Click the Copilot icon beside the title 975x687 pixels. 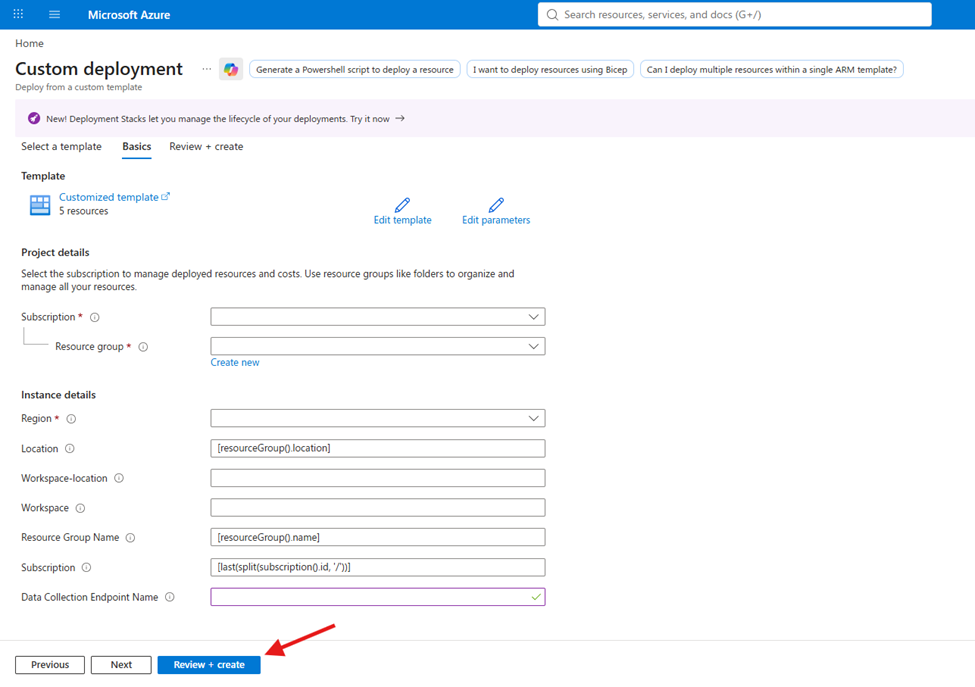click(231, 70)
